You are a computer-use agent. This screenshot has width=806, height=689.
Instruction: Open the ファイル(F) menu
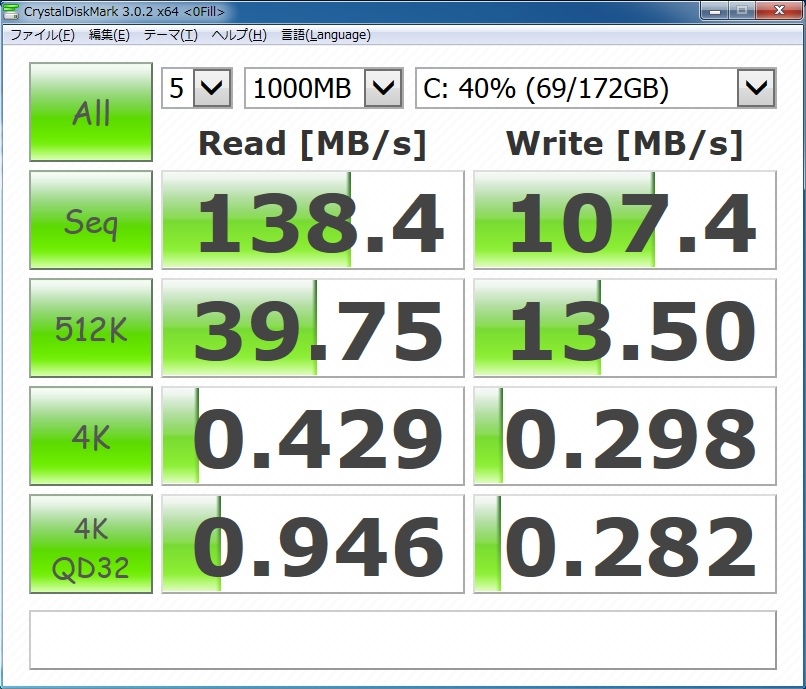[x=43, y=35]
